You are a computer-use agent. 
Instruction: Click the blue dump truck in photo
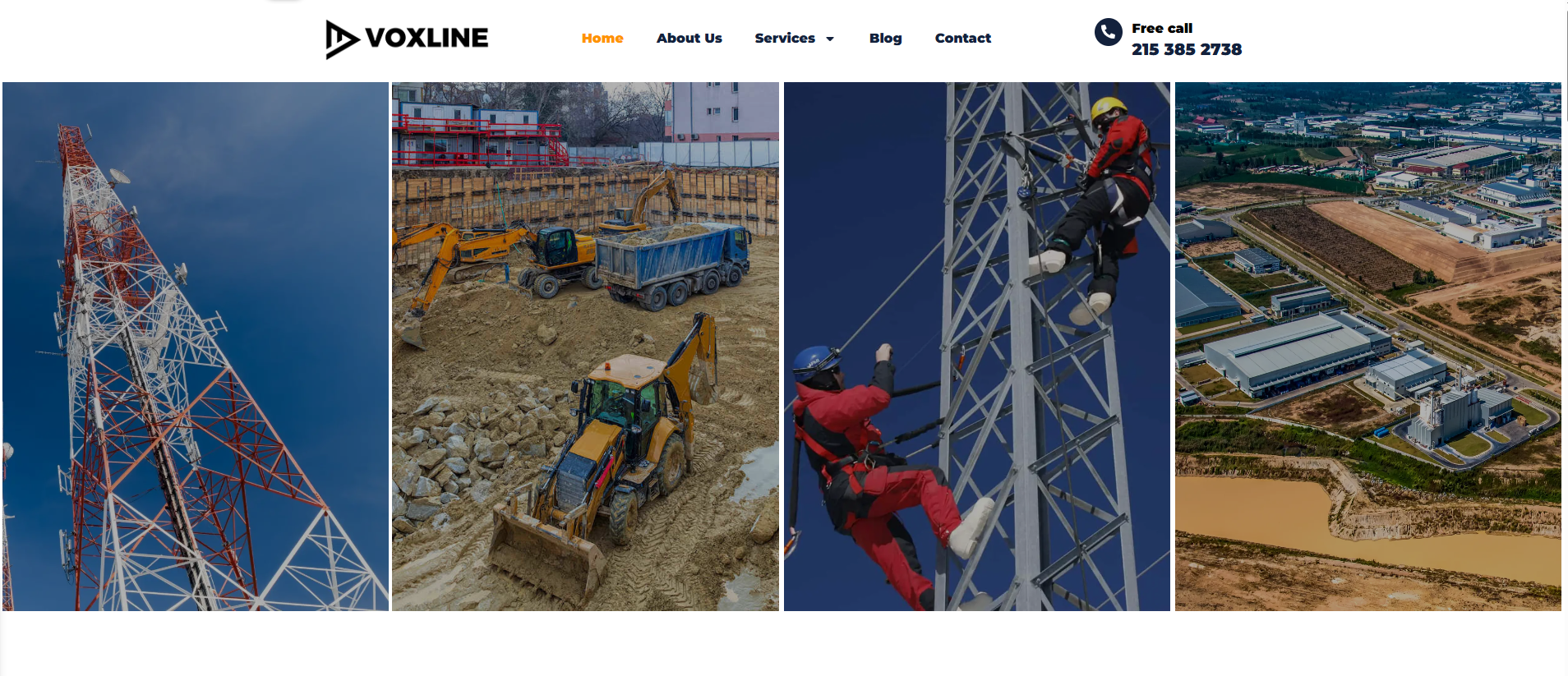[671, 264]
